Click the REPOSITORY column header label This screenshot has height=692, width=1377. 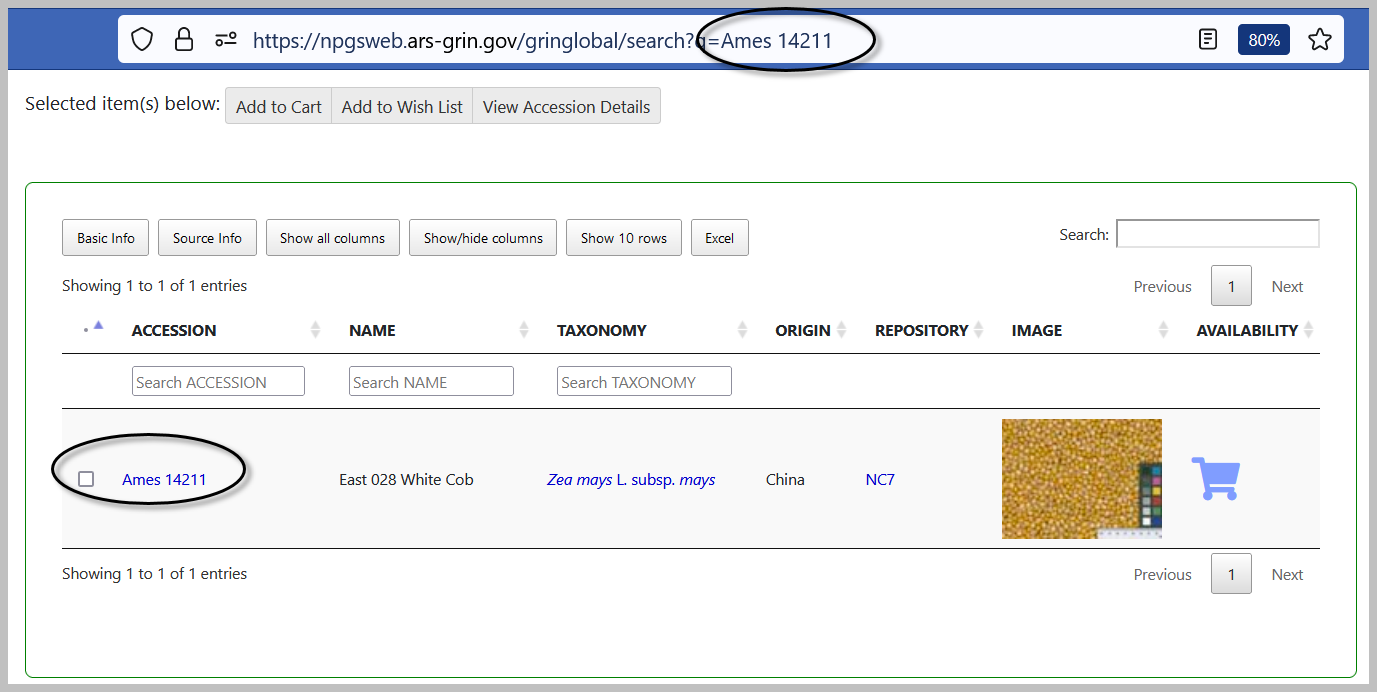point(921,330)
